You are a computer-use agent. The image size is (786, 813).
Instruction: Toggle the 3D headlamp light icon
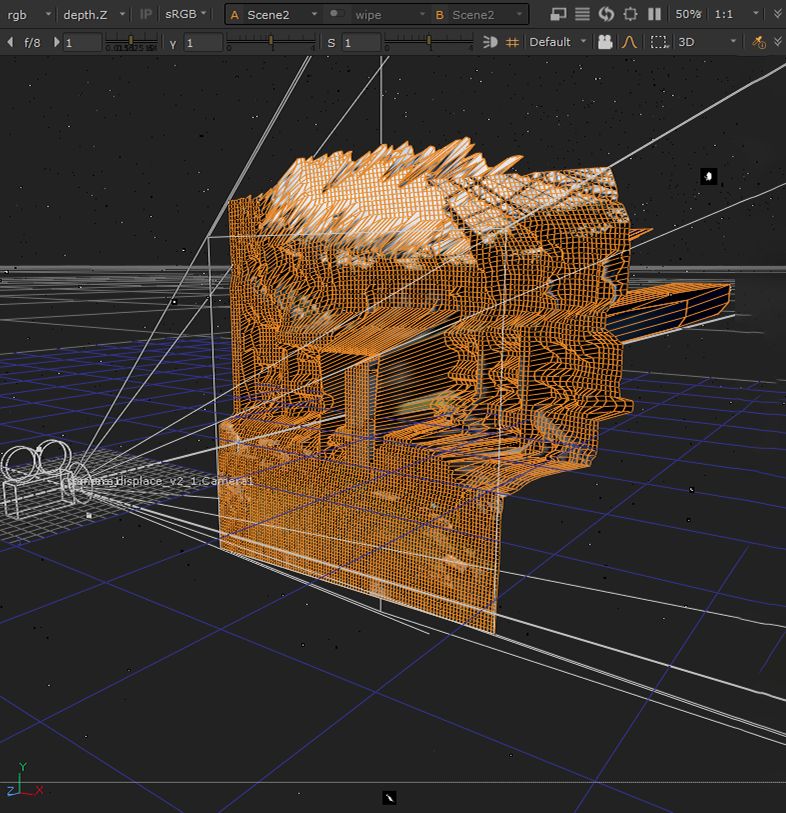(490, 42)
